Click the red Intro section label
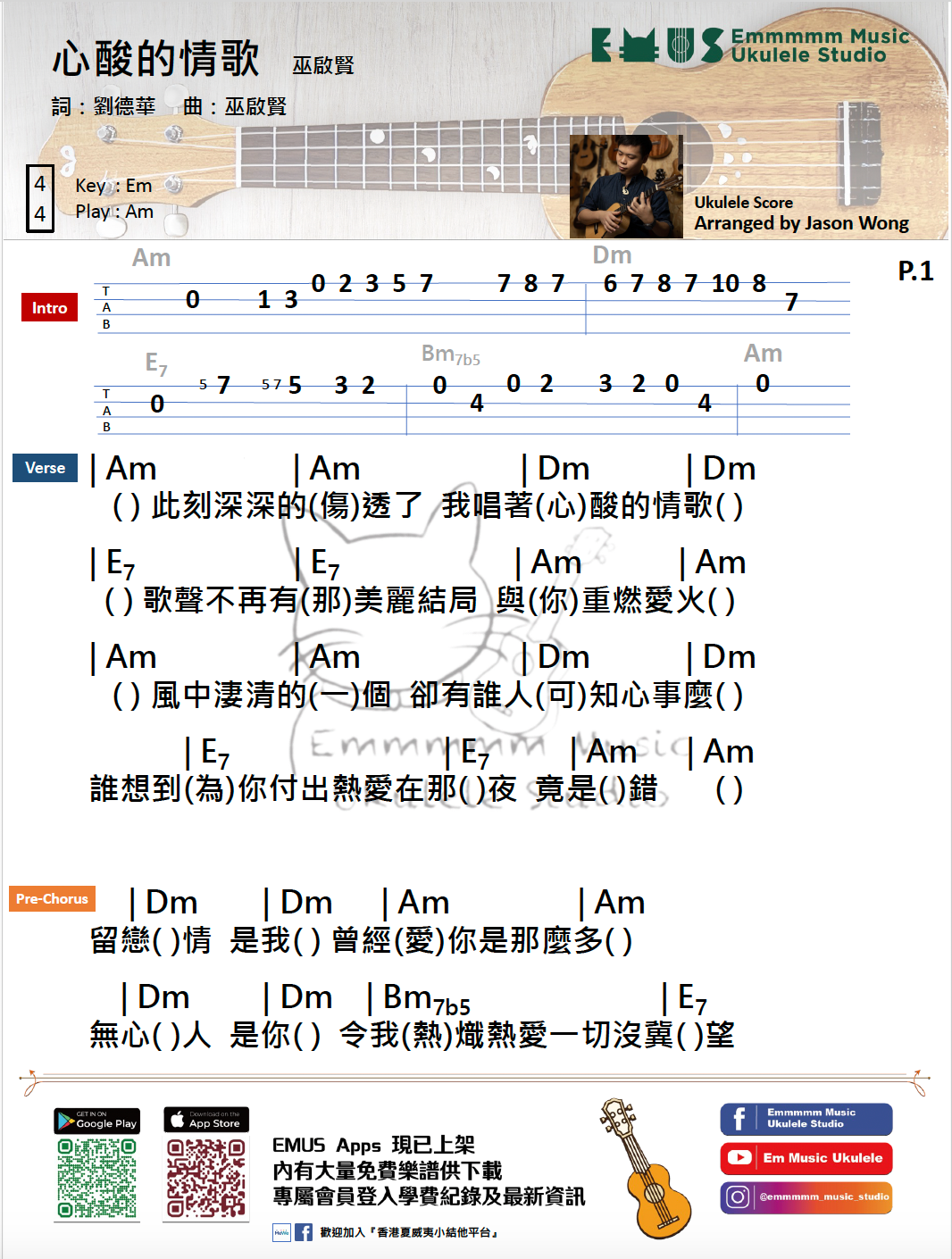The image size is (952, 1259). 49,308
